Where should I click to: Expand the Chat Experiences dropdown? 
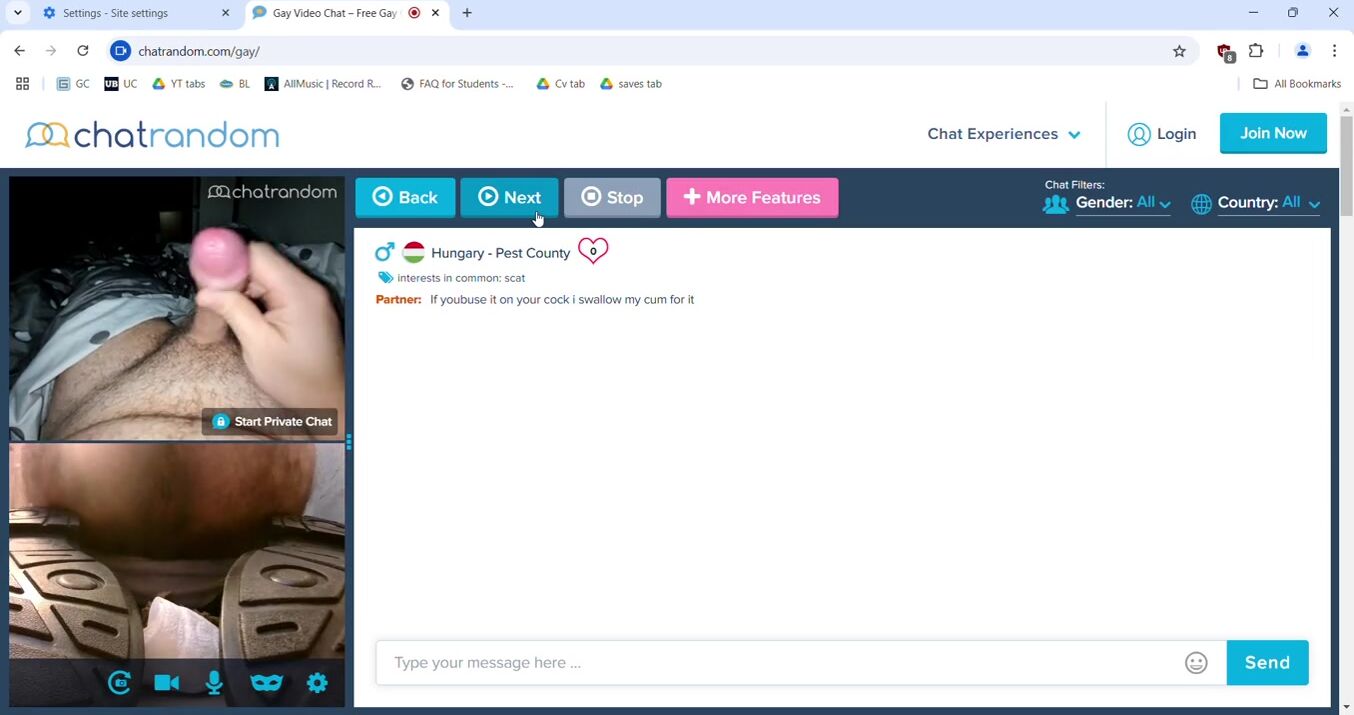click(x=1003, y=134)
